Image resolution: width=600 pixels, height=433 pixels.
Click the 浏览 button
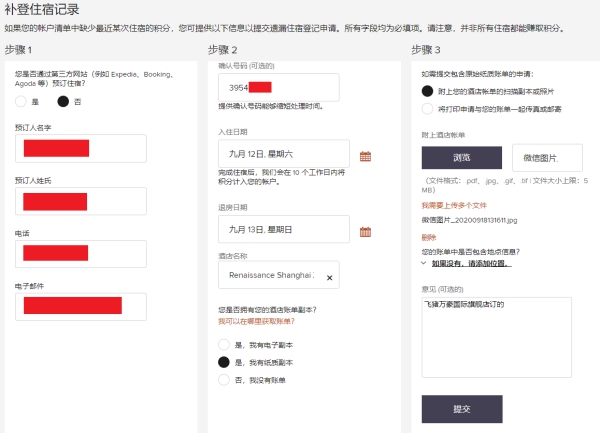[462, 157]
